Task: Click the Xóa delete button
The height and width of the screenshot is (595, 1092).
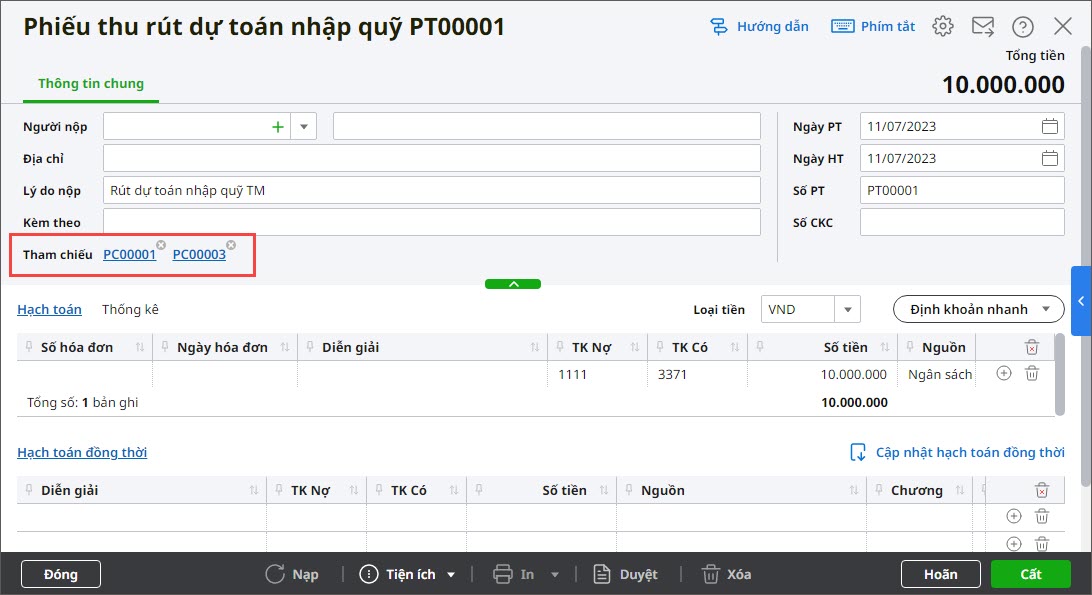Action: (x=726, y=574)
